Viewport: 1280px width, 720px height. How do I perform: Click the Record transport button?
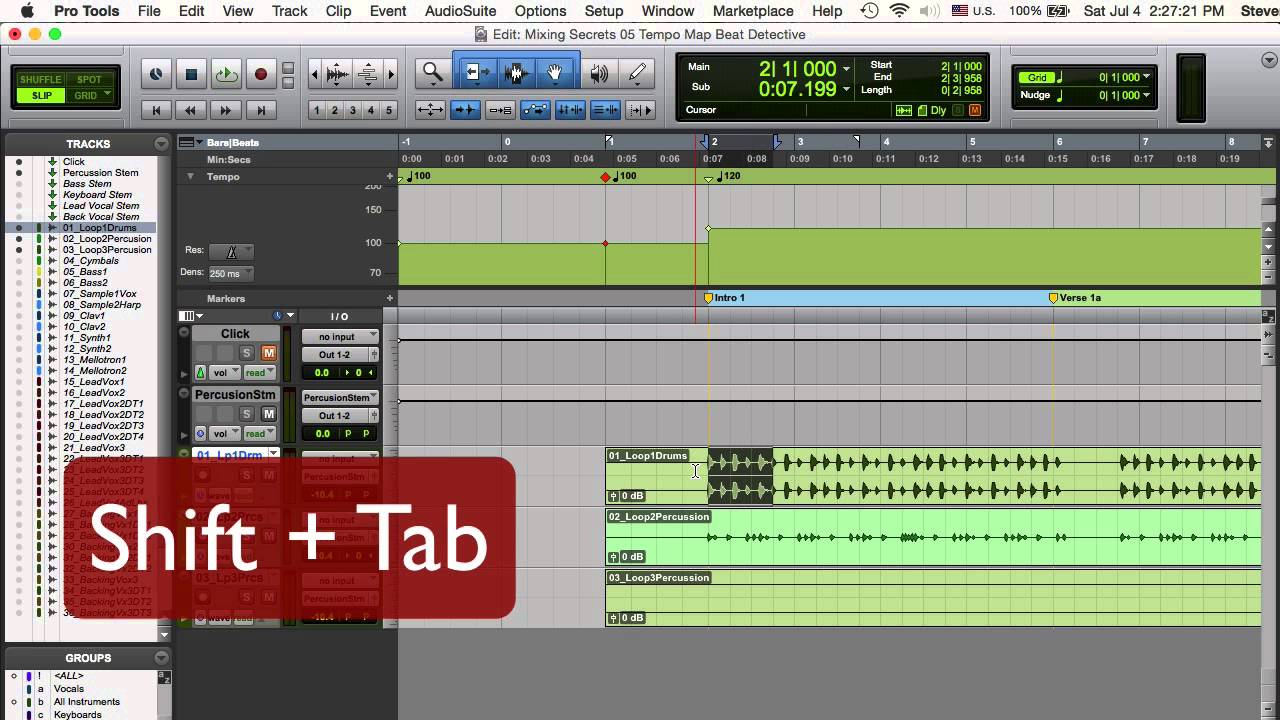click(x=261, y=74)
